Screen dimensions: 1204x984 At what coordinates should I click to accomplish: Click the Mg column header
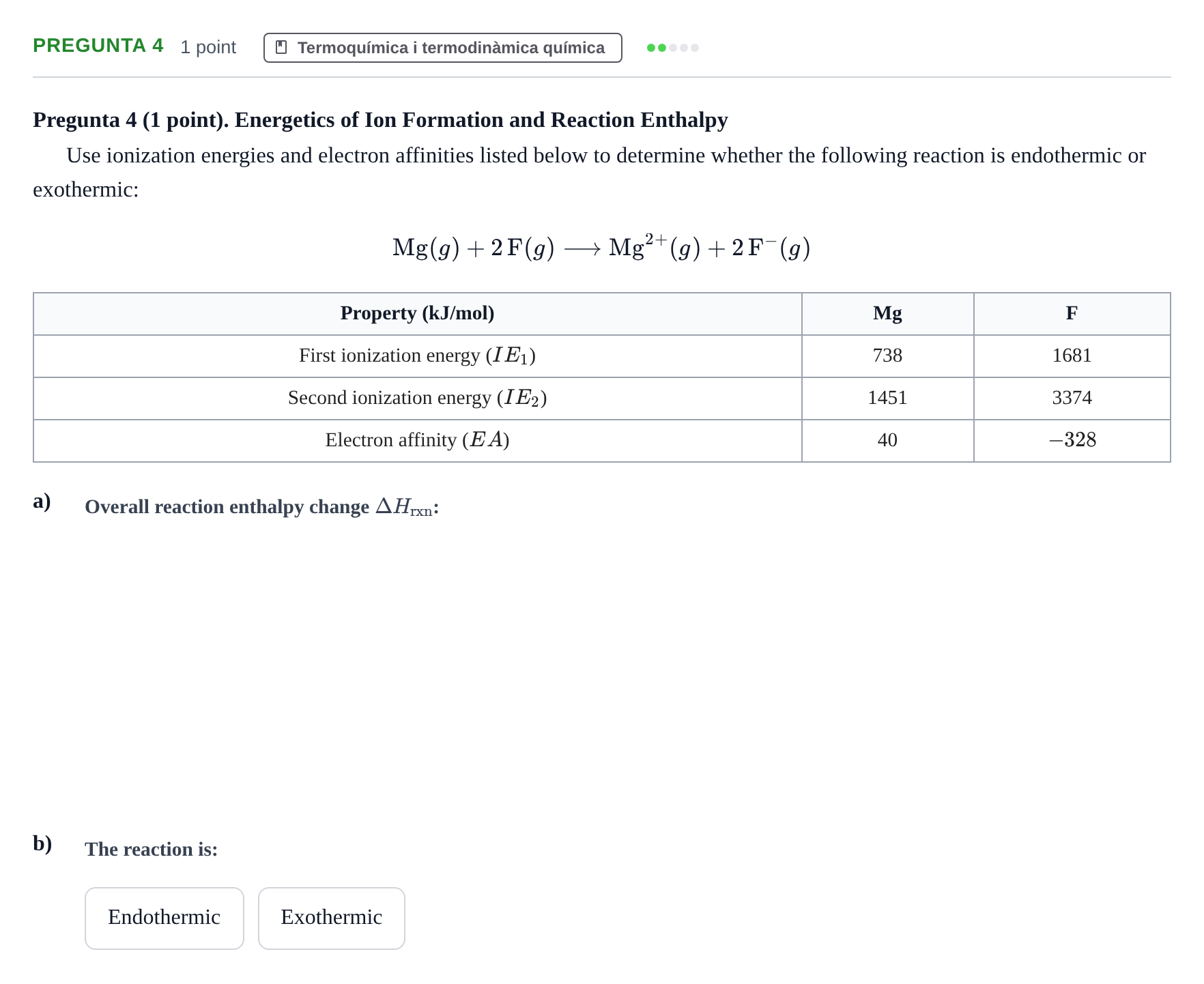(887, 313)
